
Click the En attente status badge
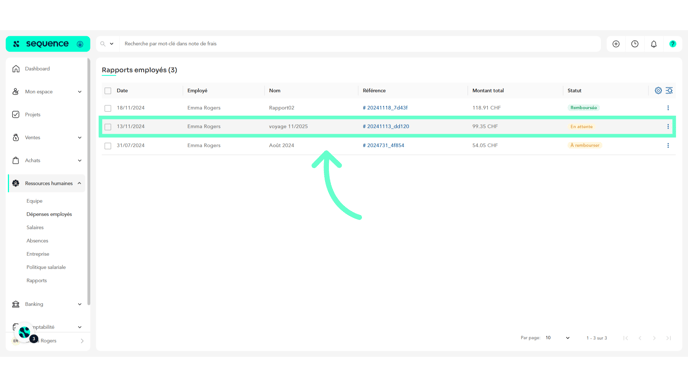pyautogui.click(x=581, y=126)
